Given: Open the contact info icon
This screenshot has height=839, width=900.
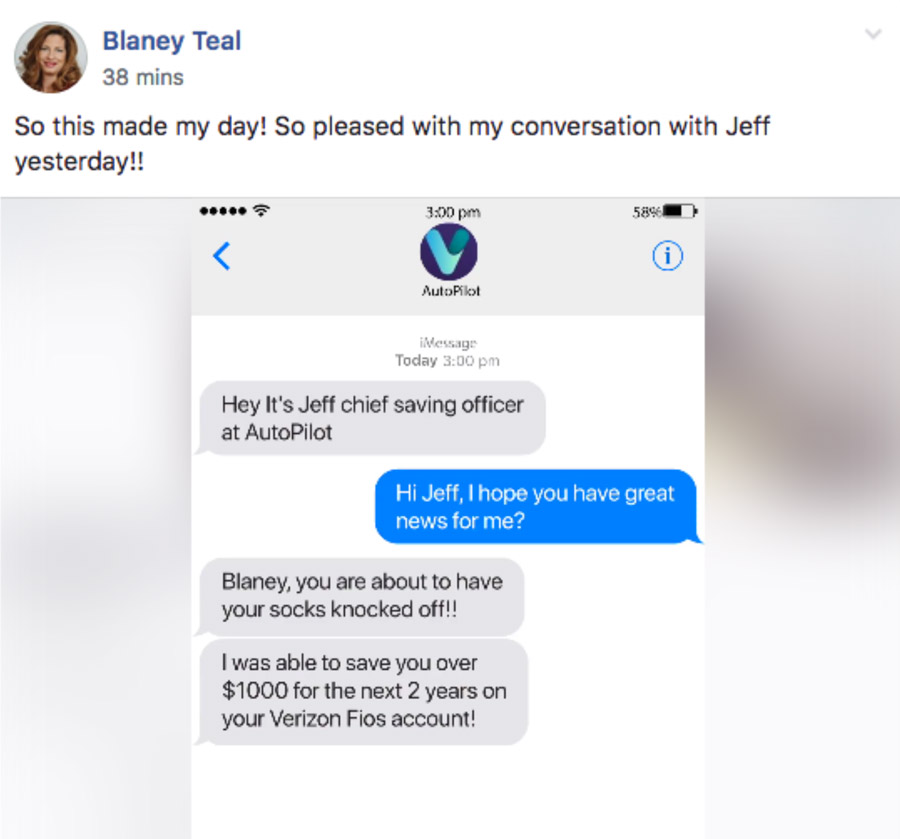Looking at the screenshot, I should tap(668, 256).
